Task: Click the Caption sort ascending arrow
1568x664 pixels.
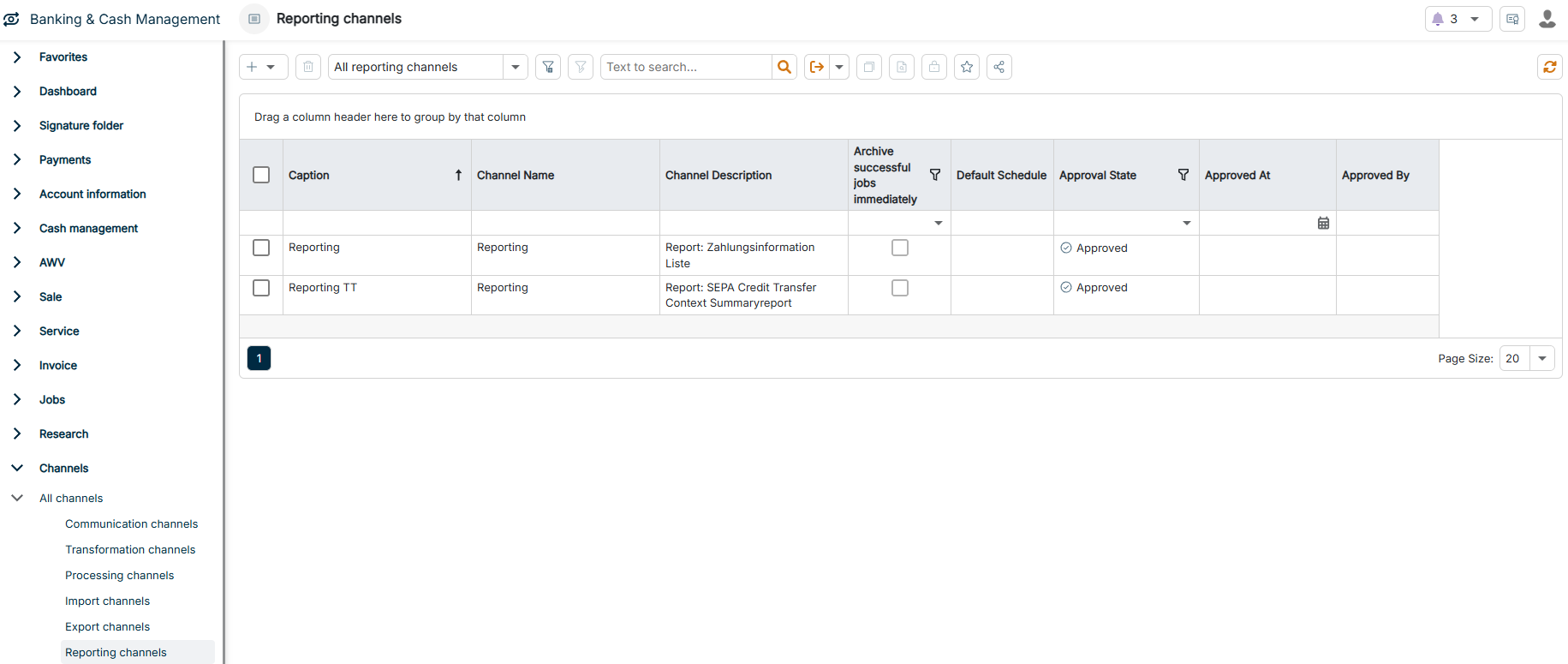Action: [458, 175]
